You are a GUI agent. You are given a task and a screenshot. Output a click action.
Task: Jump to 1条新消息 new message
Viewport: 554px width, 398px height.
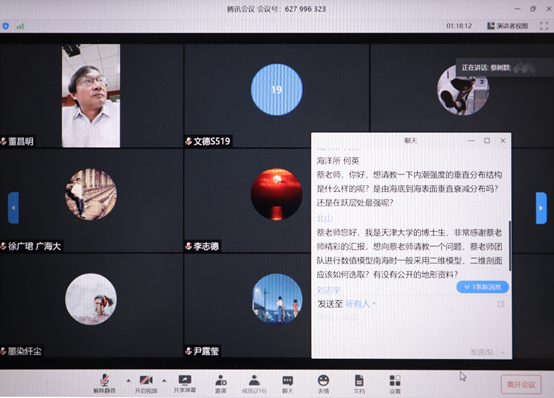(483, 287)
